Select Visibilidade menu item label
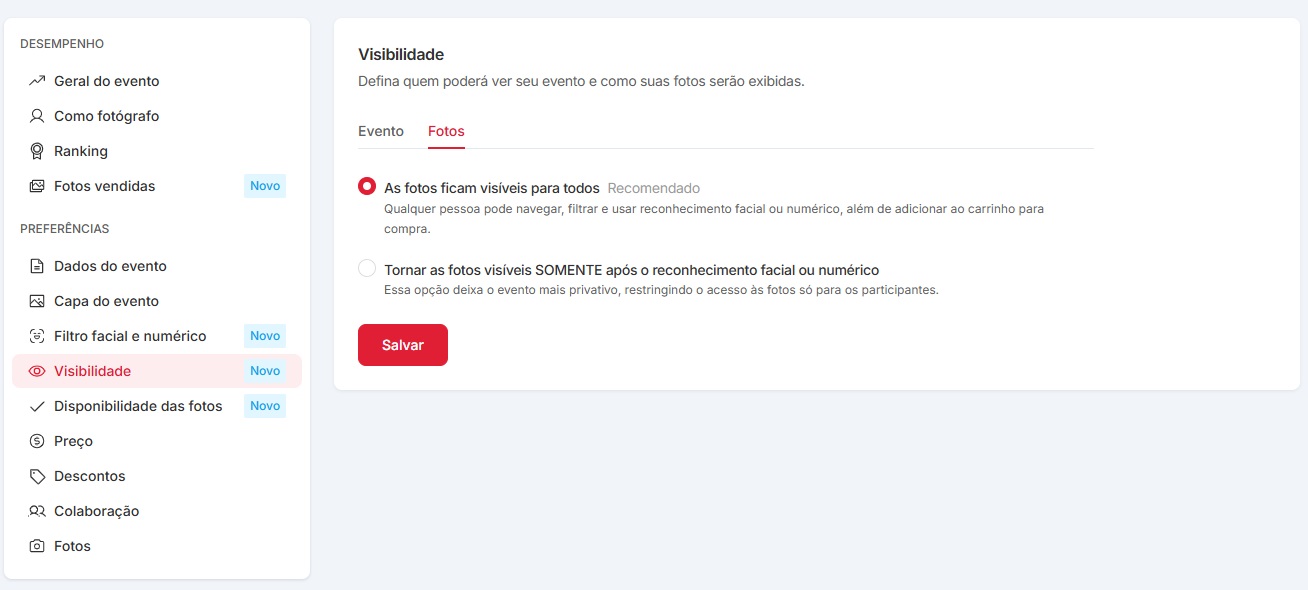The height and width of the screenshot is (590, 1308). point(93,371)
